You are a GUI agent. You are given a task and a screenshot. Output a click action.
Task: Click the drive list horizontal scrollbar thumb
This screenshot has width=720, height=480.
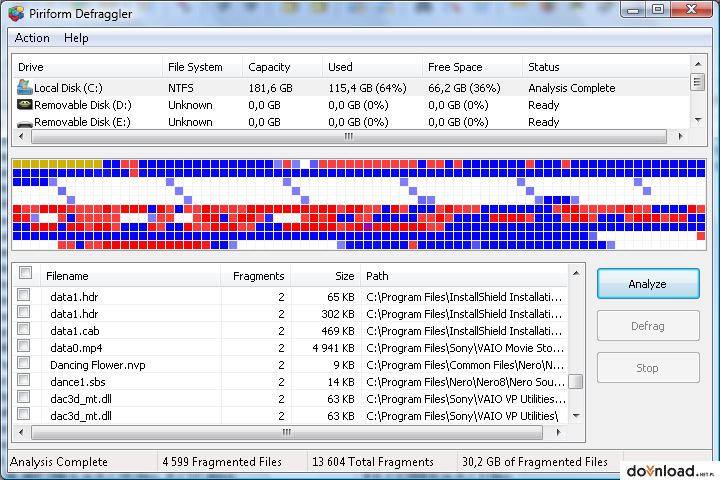349,136
